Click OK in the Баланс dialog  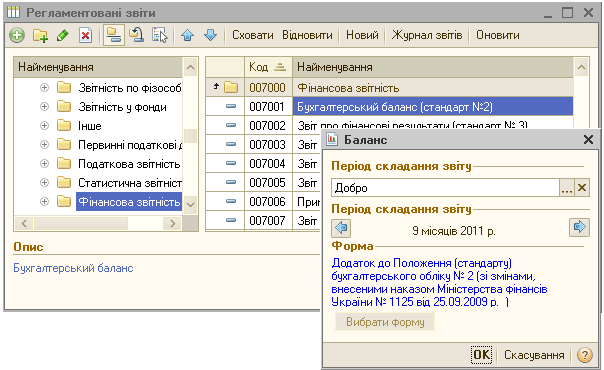(x=482, y=355)
